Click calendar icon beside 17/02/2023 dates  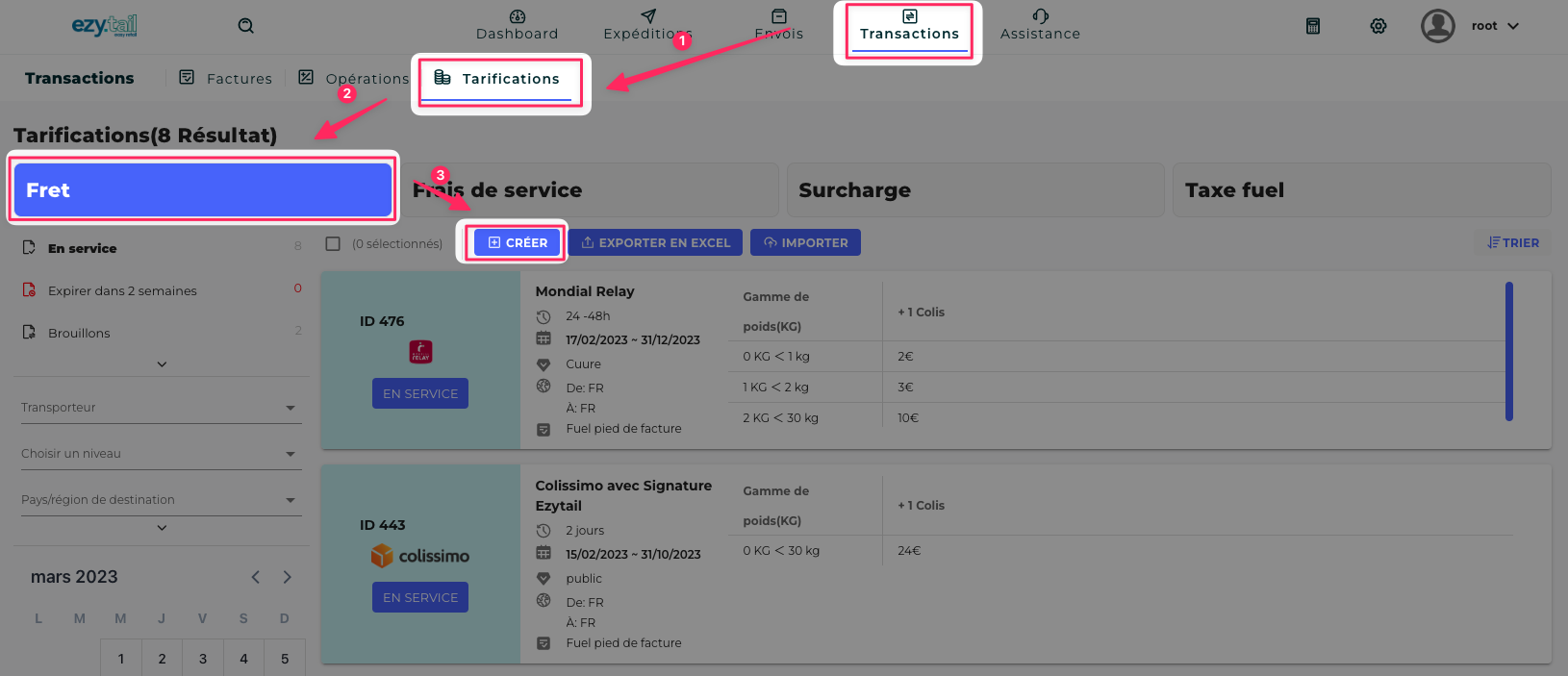coord(544,339)
